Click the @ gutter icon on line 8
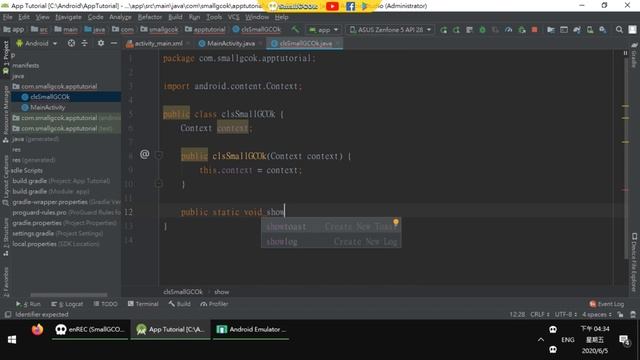 coord(144,154)
